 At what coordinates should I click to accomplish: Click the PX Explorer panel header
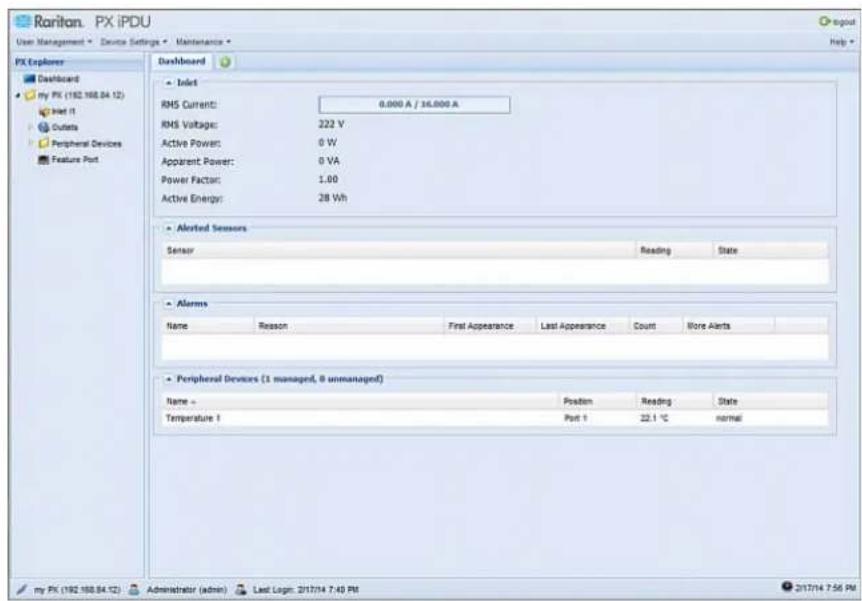pyautogui.click(x=77, y=62)
